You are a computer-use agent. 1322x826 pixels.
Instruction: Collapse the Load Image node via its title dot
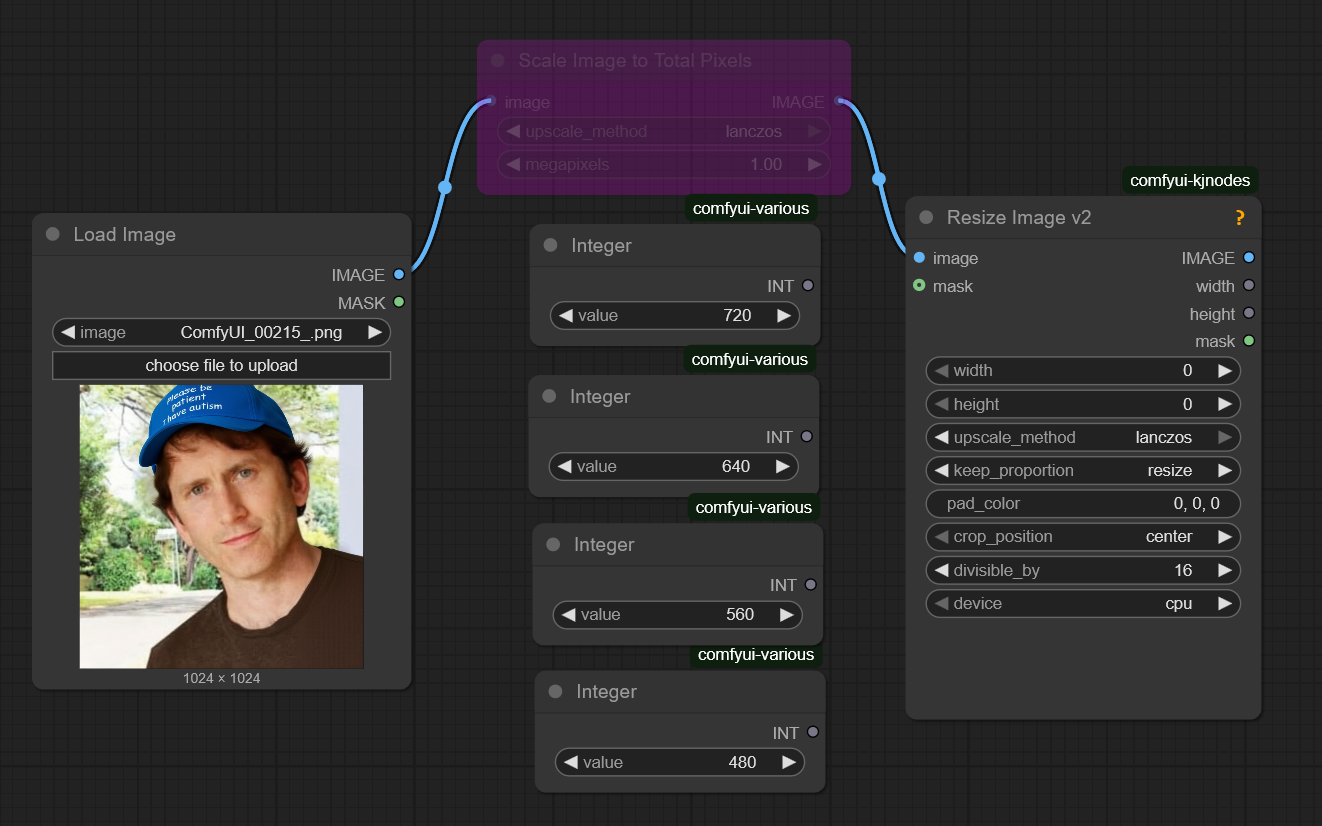[53, 234]
